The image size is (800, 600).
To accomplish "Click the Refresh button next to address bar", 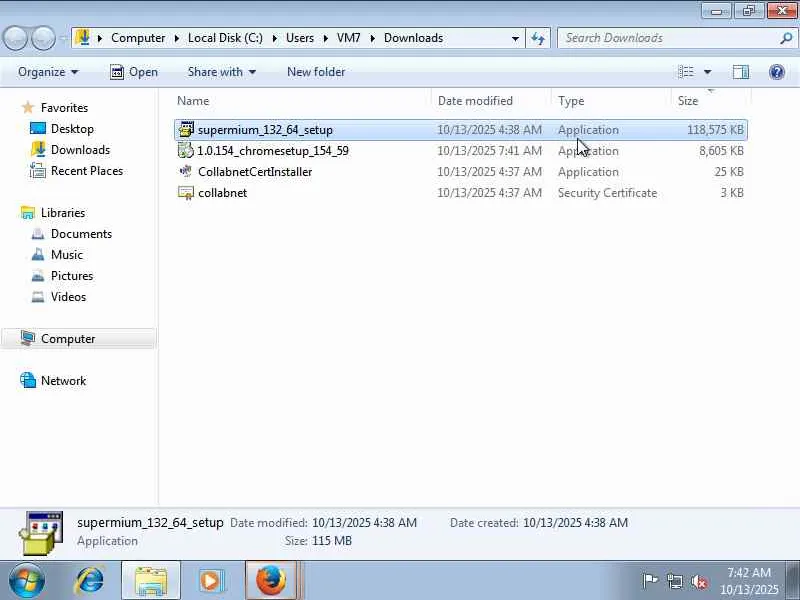I will point(538,38).
